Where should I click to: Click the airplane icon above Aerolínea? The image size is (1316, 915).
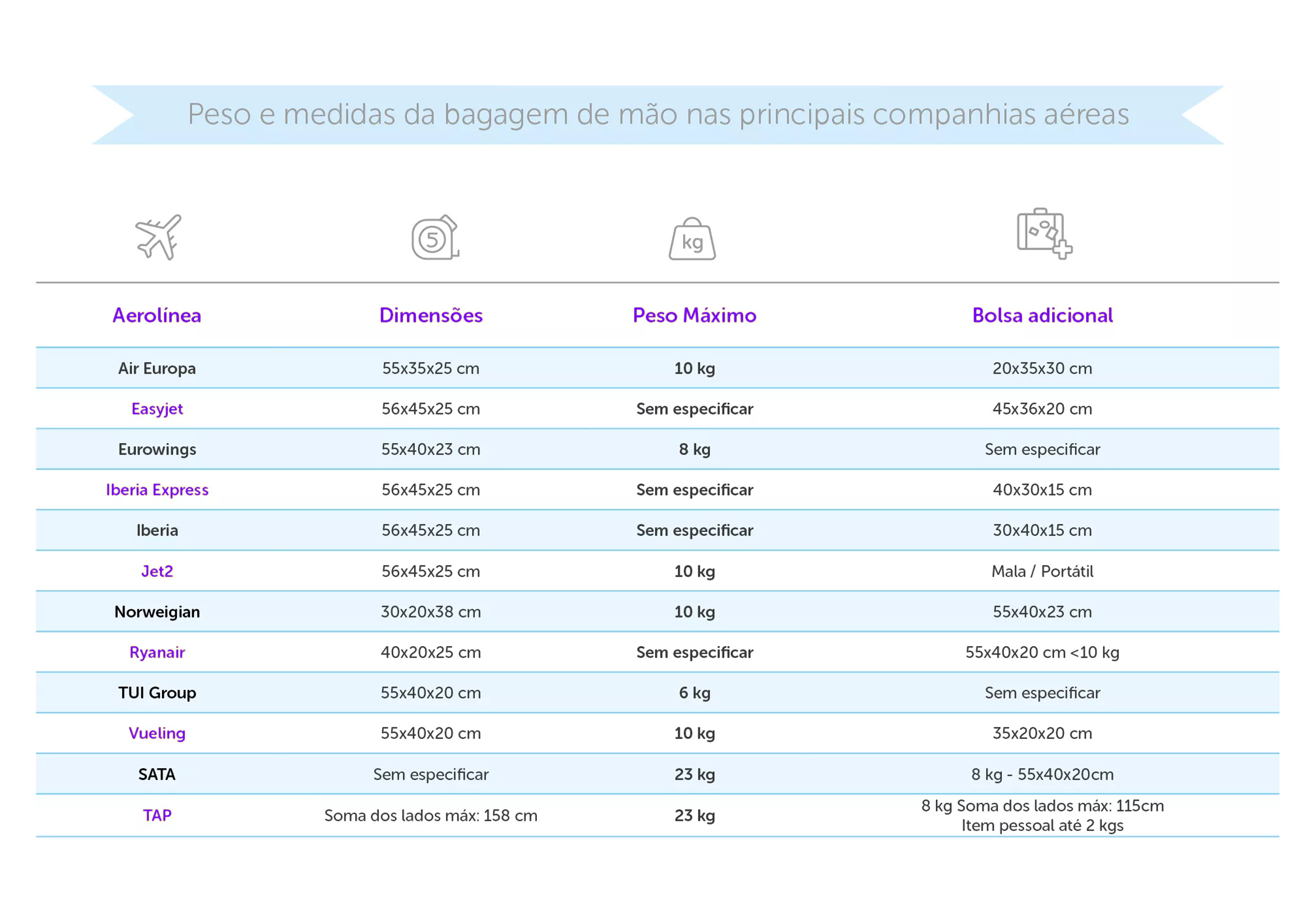tap(159, 237)
